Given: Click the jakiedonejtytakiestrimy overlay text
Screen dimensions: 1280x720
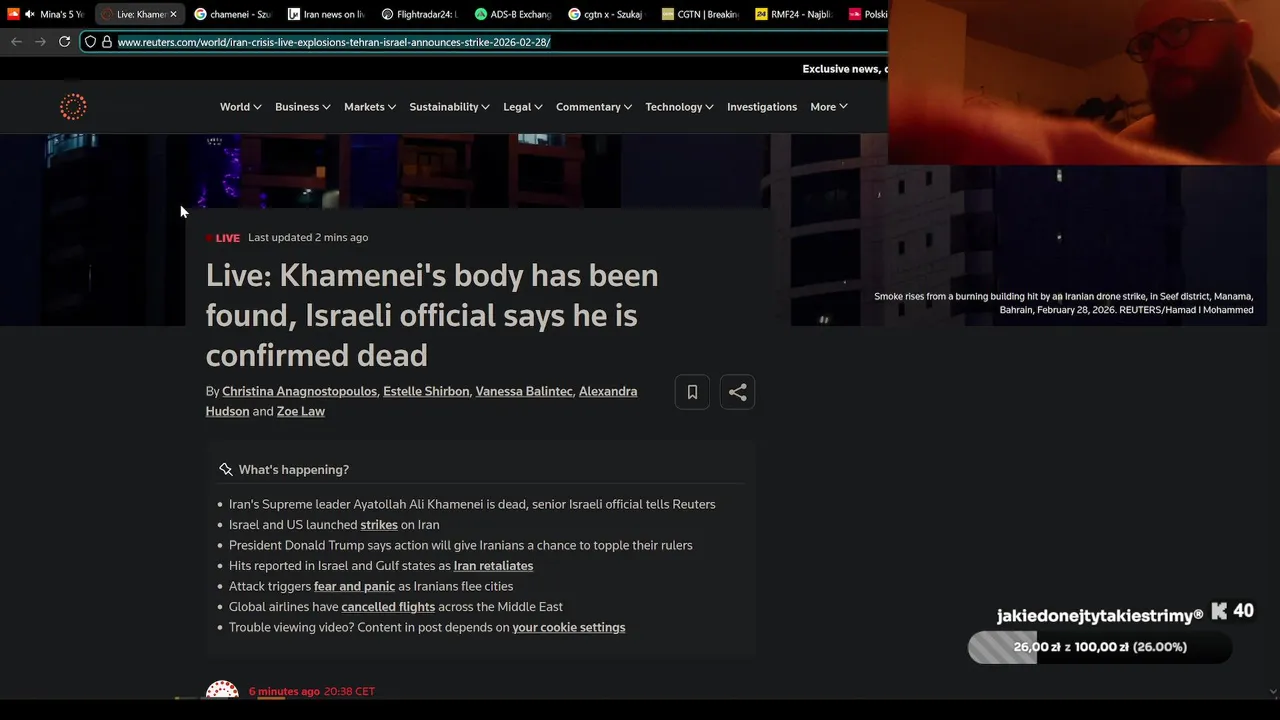Looking at the screenshot, I should pyautogui.click(x=1100, y=616).
